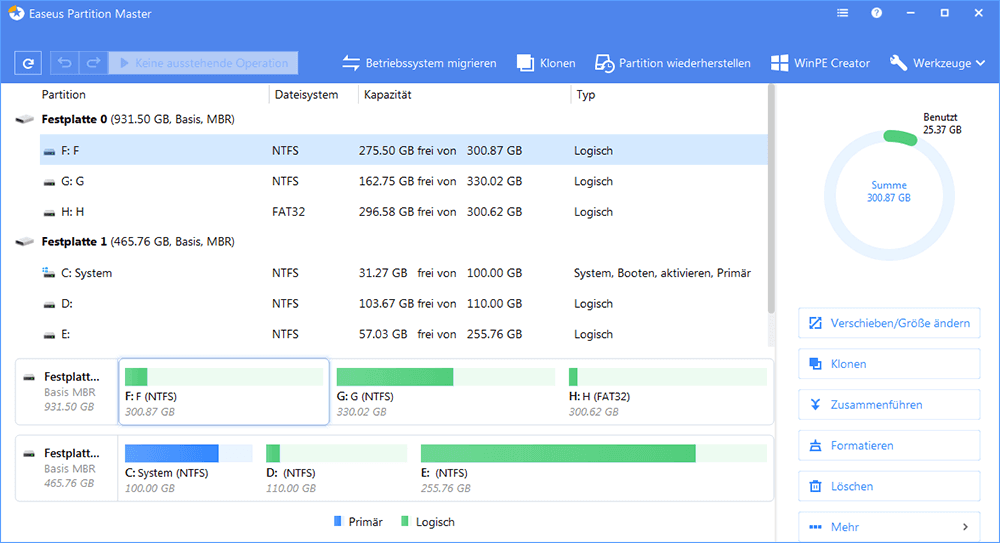Click Festplatte 931.50 GB disk map label
The image size is (1000, 543).
67,392
